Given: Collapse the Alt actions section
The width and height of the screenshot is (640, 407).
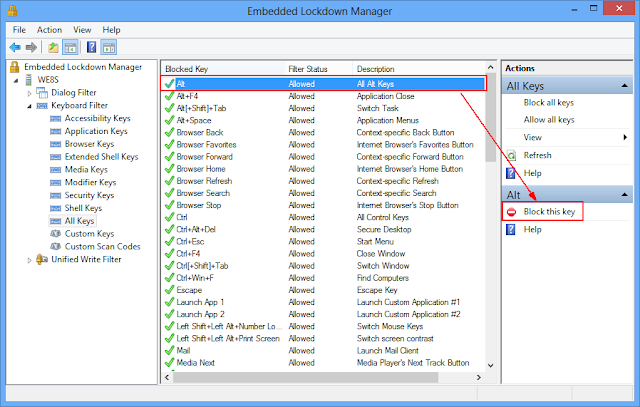Looking at the screenshot, I should (624, 195).
